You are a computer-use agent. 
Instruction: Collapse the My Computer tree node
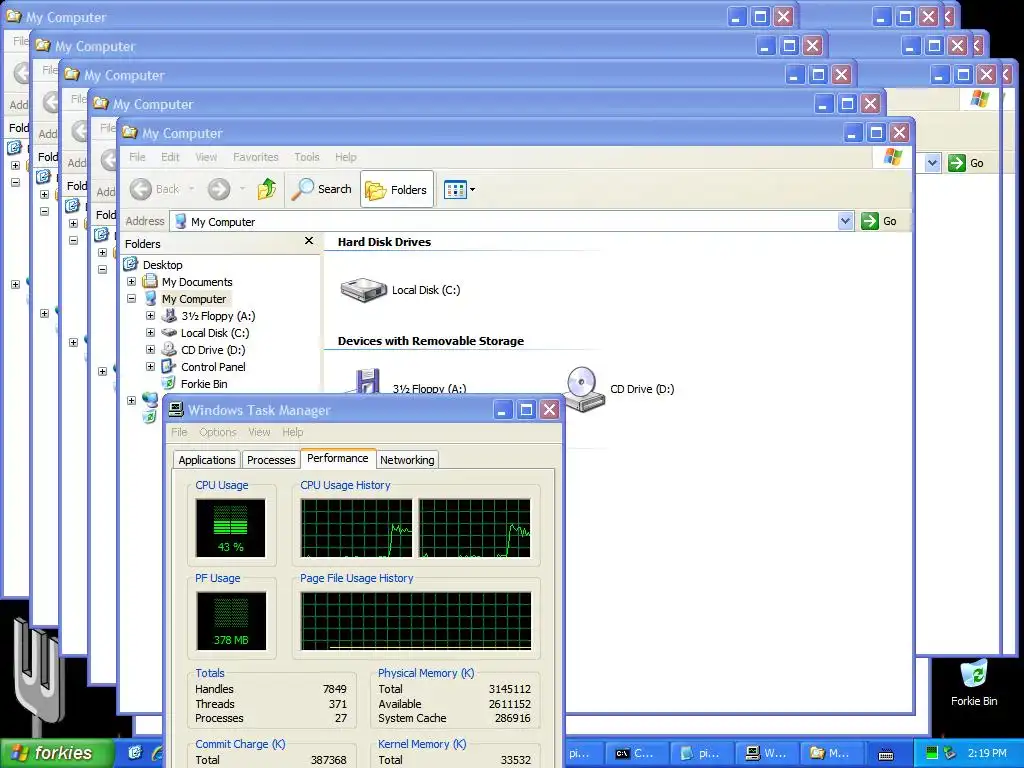[x=131, y=298]
